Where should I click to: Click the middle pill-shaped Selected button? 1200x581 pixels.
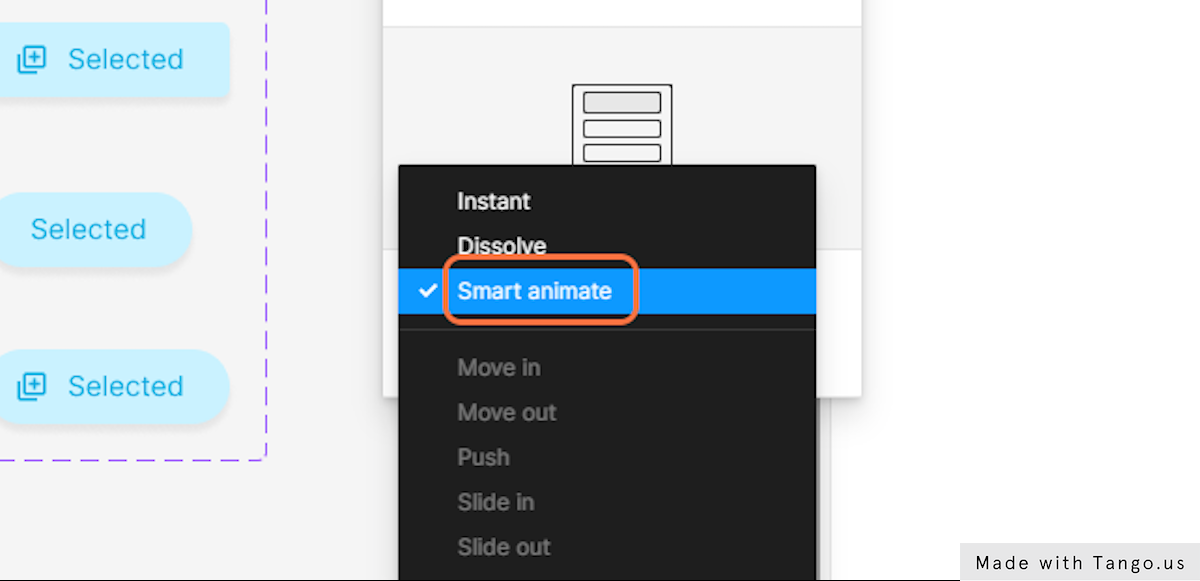coord(89,230)
